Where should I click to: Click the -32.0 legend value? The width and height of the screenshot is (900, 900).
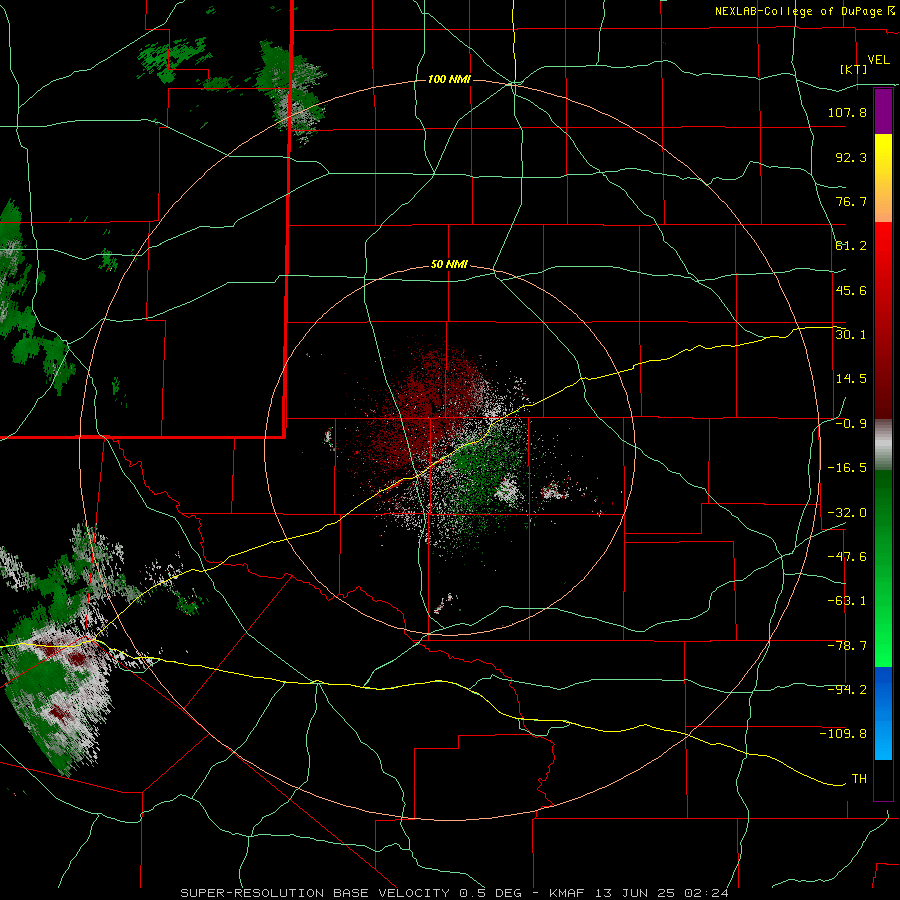point(847,513)
